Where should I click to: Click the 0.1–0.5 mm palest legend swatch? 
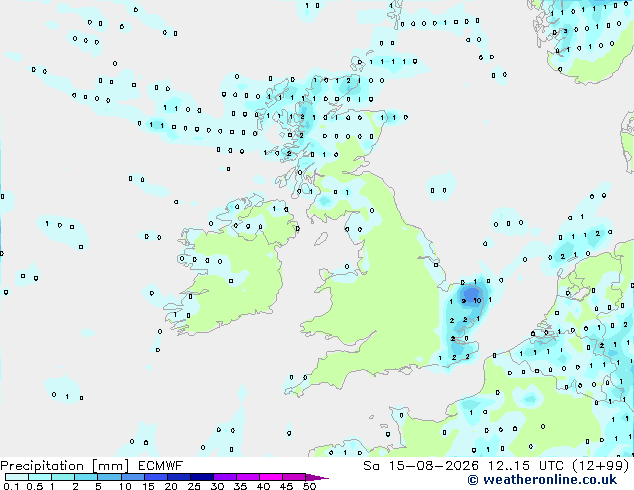(17, 477)
